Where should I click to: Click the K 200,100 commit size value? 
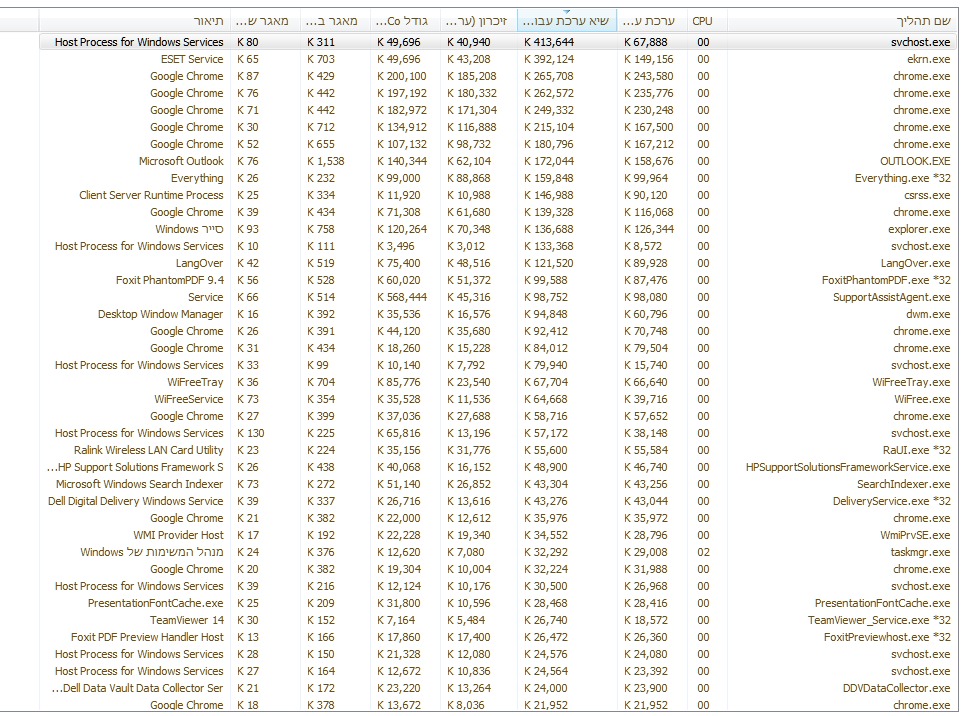coord(402,76)
